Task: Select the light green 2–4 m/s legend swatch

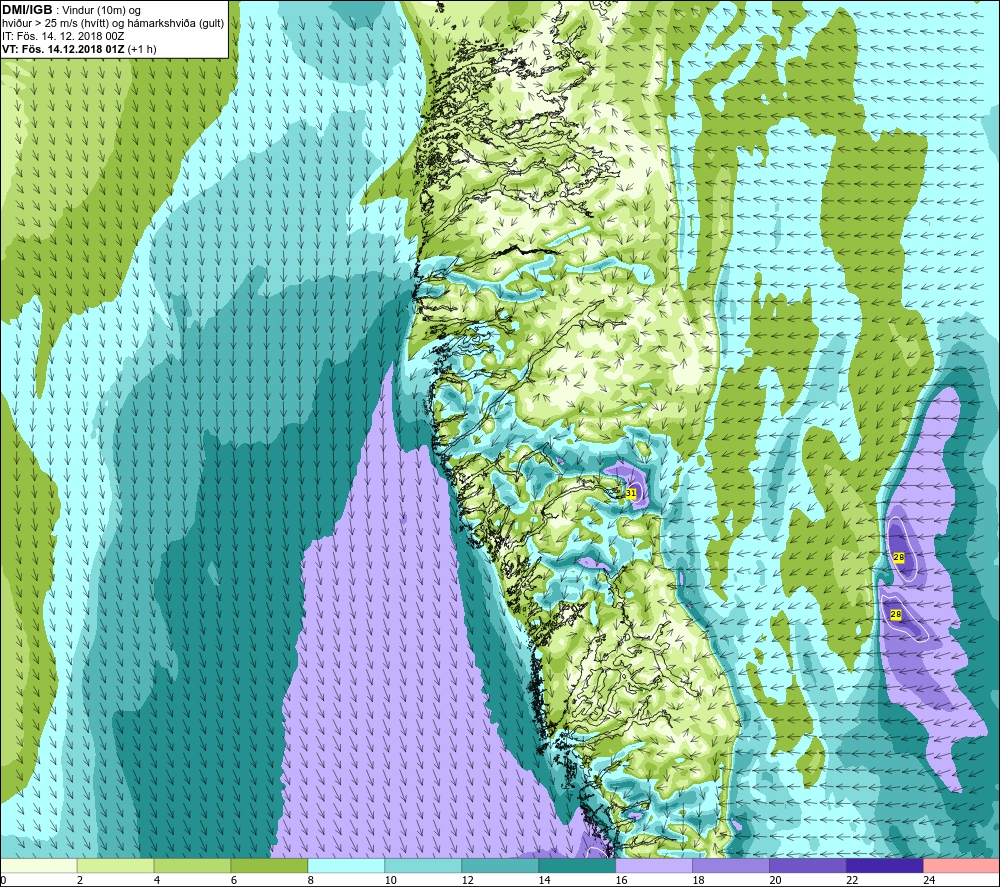Action: pyautogui.click(x=115, y=866)
